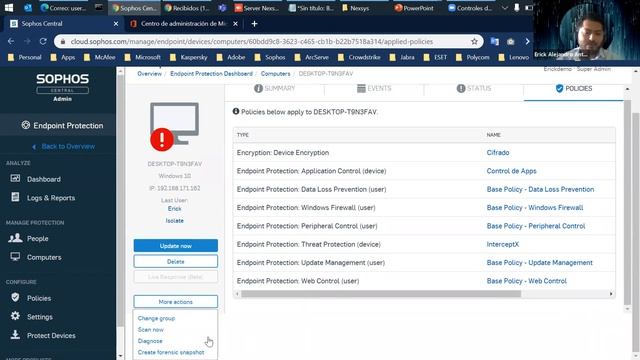Open Base Policy - Web Control
Viewport: 640px width, 360px height.
527,281
